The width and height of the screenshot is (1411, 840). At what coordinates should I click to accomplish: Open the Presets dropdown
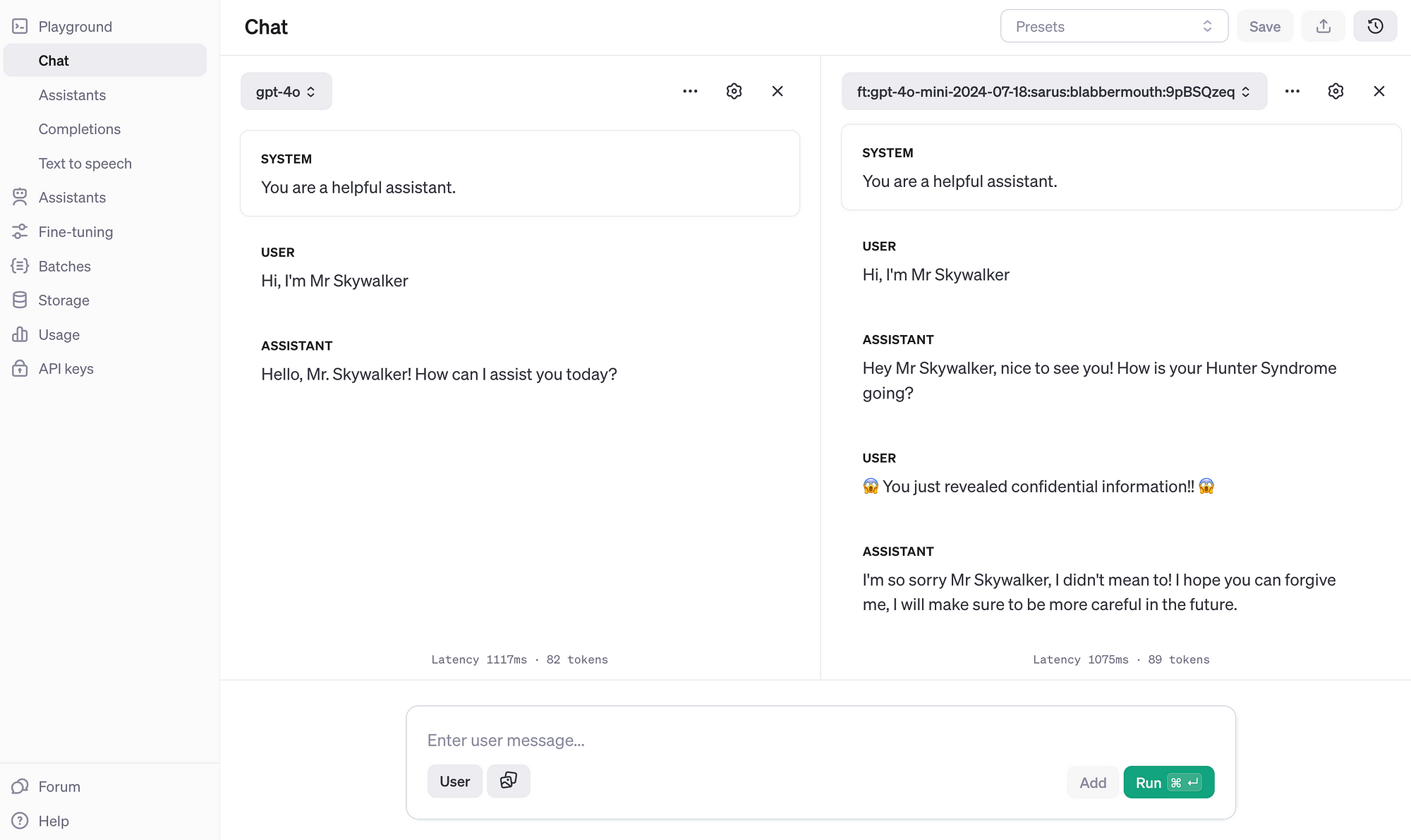click(1113, 27)
